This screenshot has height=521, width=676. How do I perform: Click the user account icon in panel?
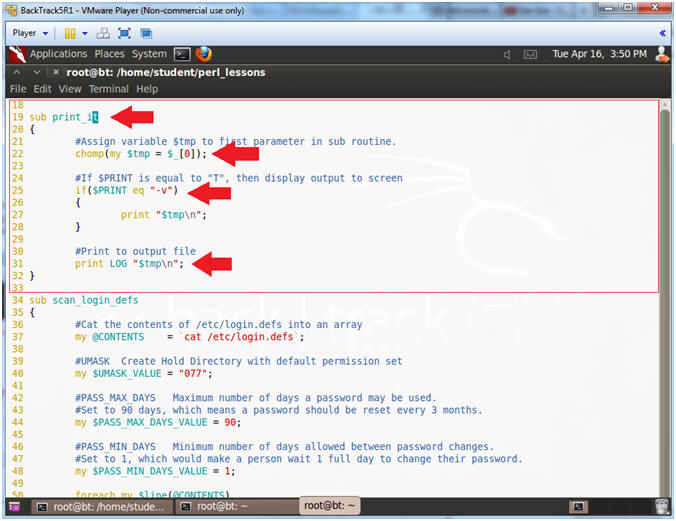(x=663, y=54)
